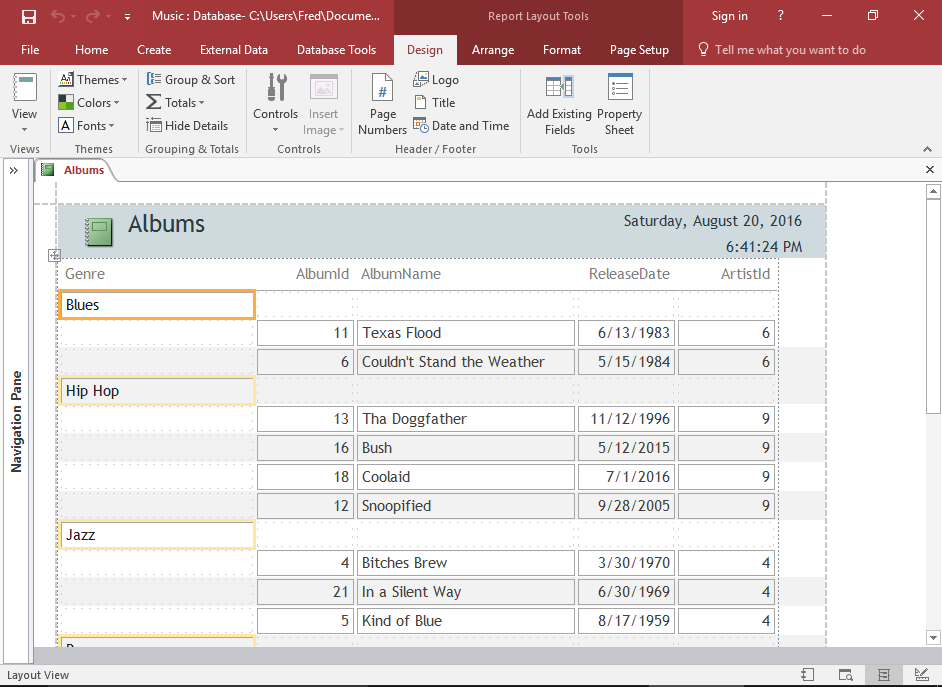
Task: Open Print Preview from the status bar
Action: (846, 674)
